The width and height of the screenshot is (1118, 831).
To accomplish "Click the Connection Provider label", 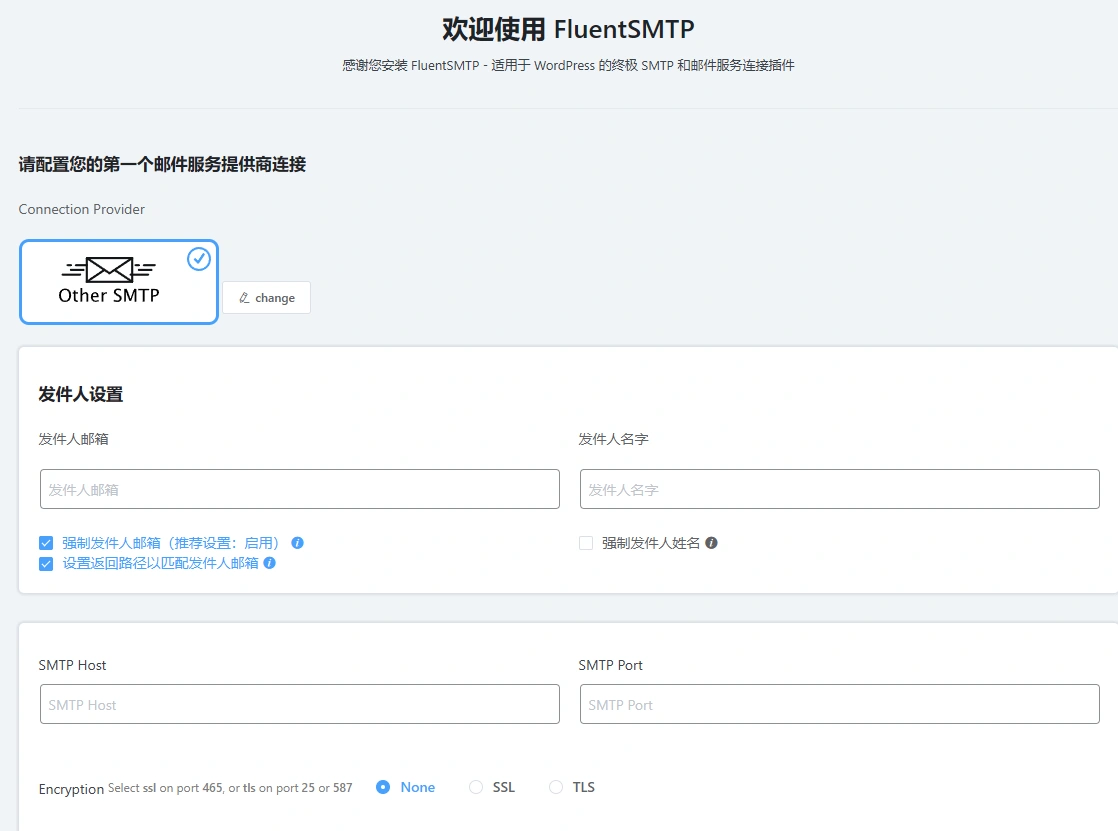I will [x=81, y=209].
